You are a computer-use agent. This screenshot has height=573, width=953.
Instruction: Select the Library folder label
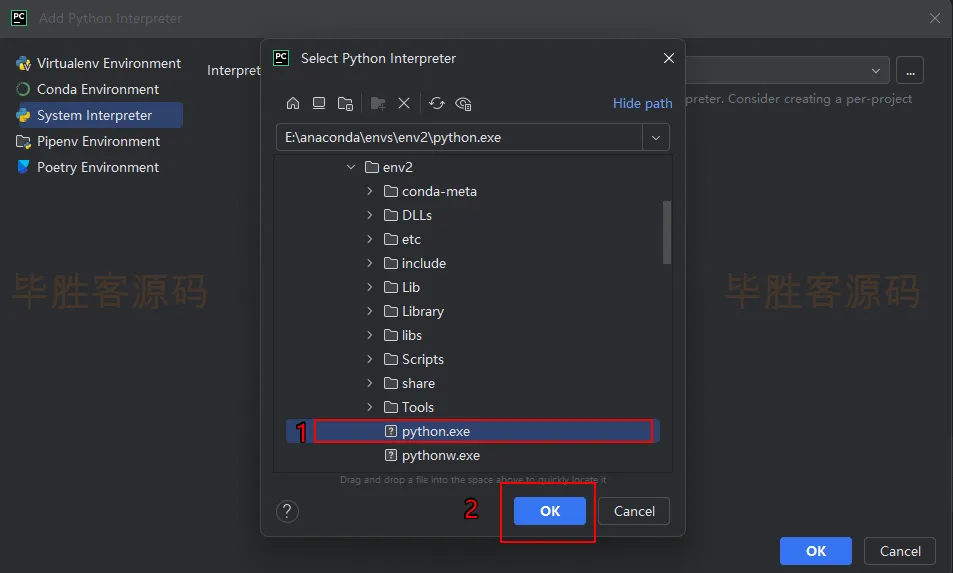422,311
